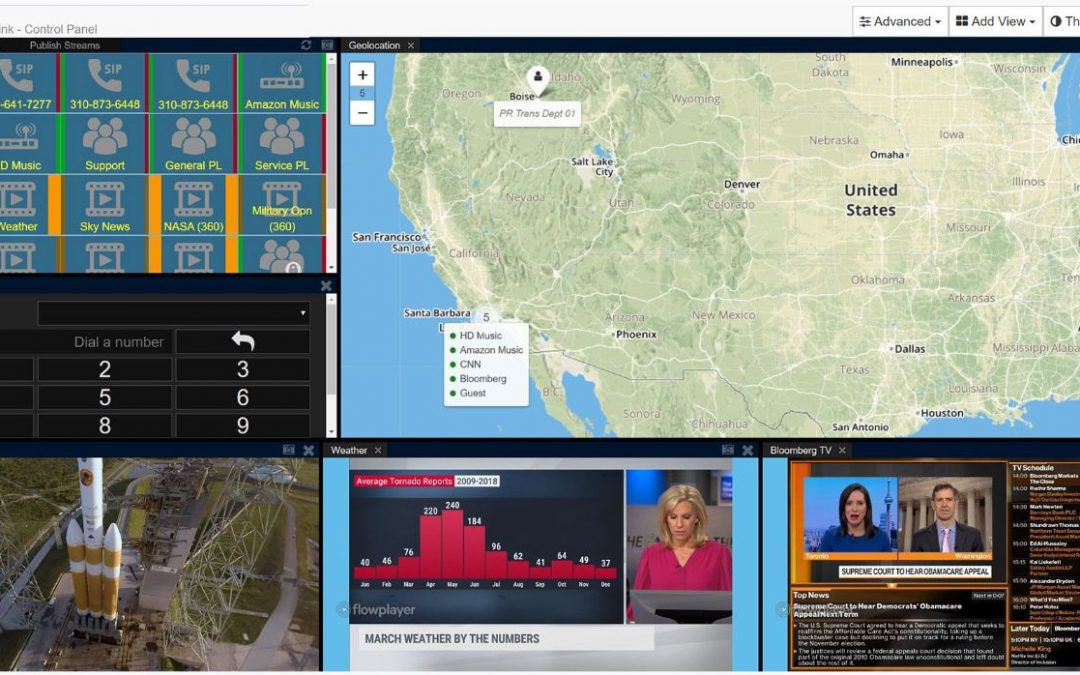
Task: Expand the Add View dropdown
Action: coord(995,20)
